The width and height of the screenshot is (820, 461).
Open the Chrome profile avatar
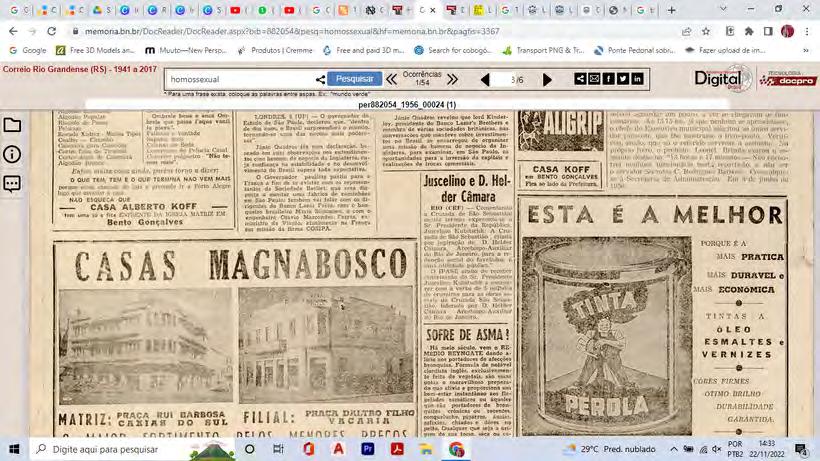pos(787,31)
